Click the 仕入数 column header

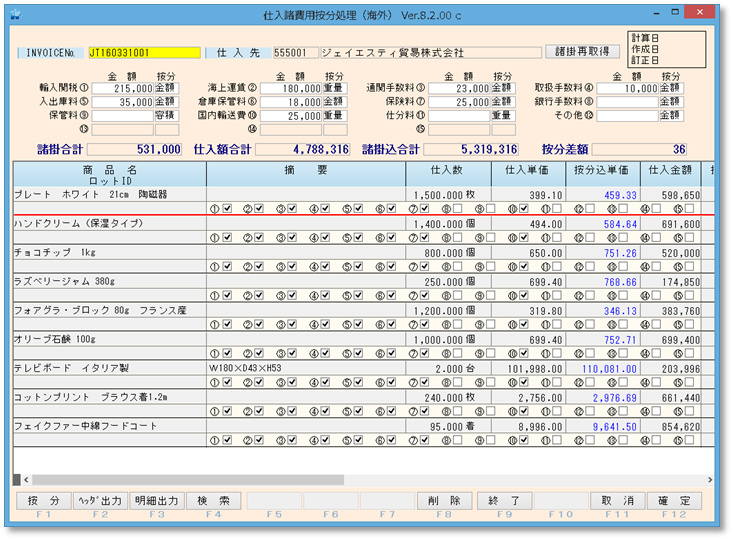point(448,175)
